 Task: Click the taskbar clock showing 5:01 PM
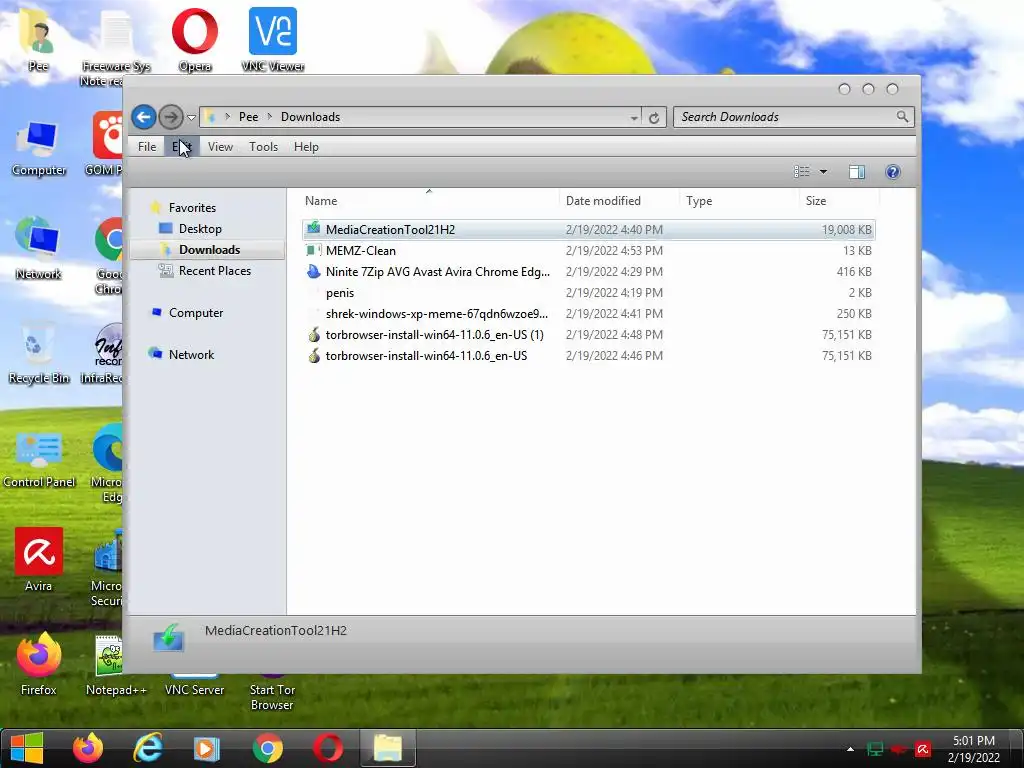[x=974, y=749]
